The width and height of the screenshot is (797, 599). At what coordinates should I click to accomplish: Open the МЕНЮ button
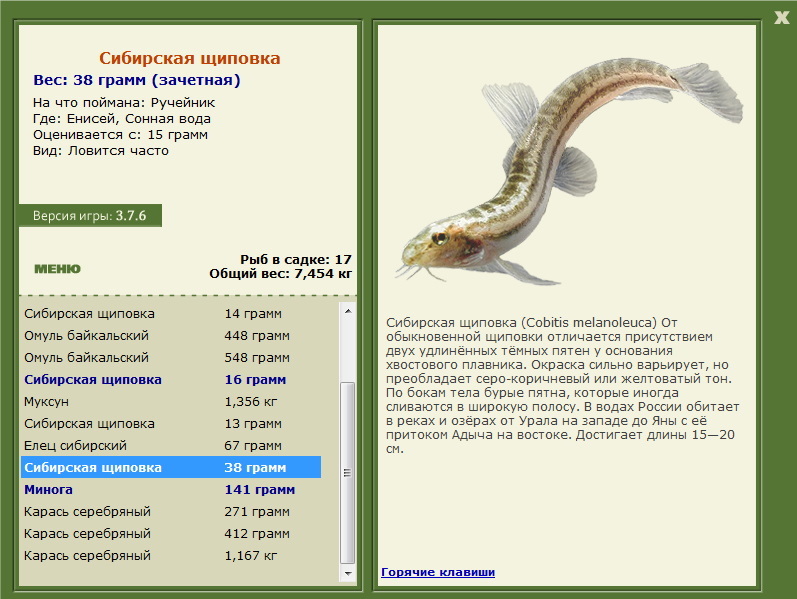point(57,269)
